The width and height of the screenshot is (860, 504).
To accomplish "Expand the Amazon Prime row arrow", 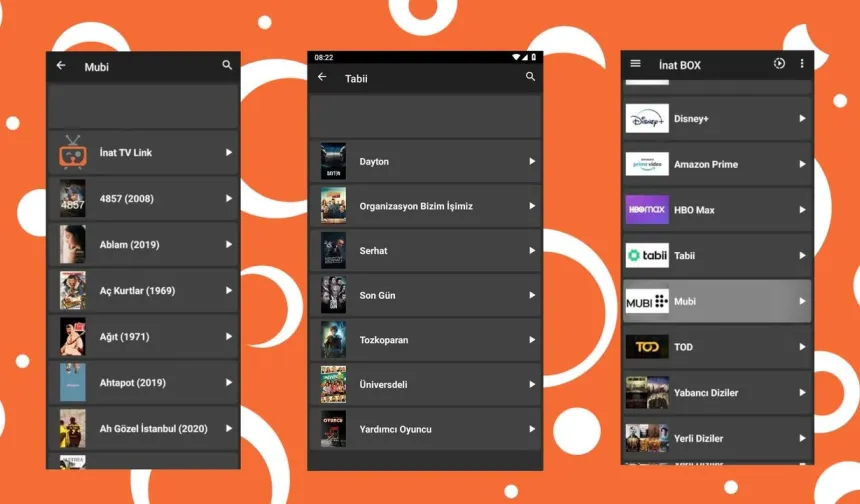I will coord(802,164).
